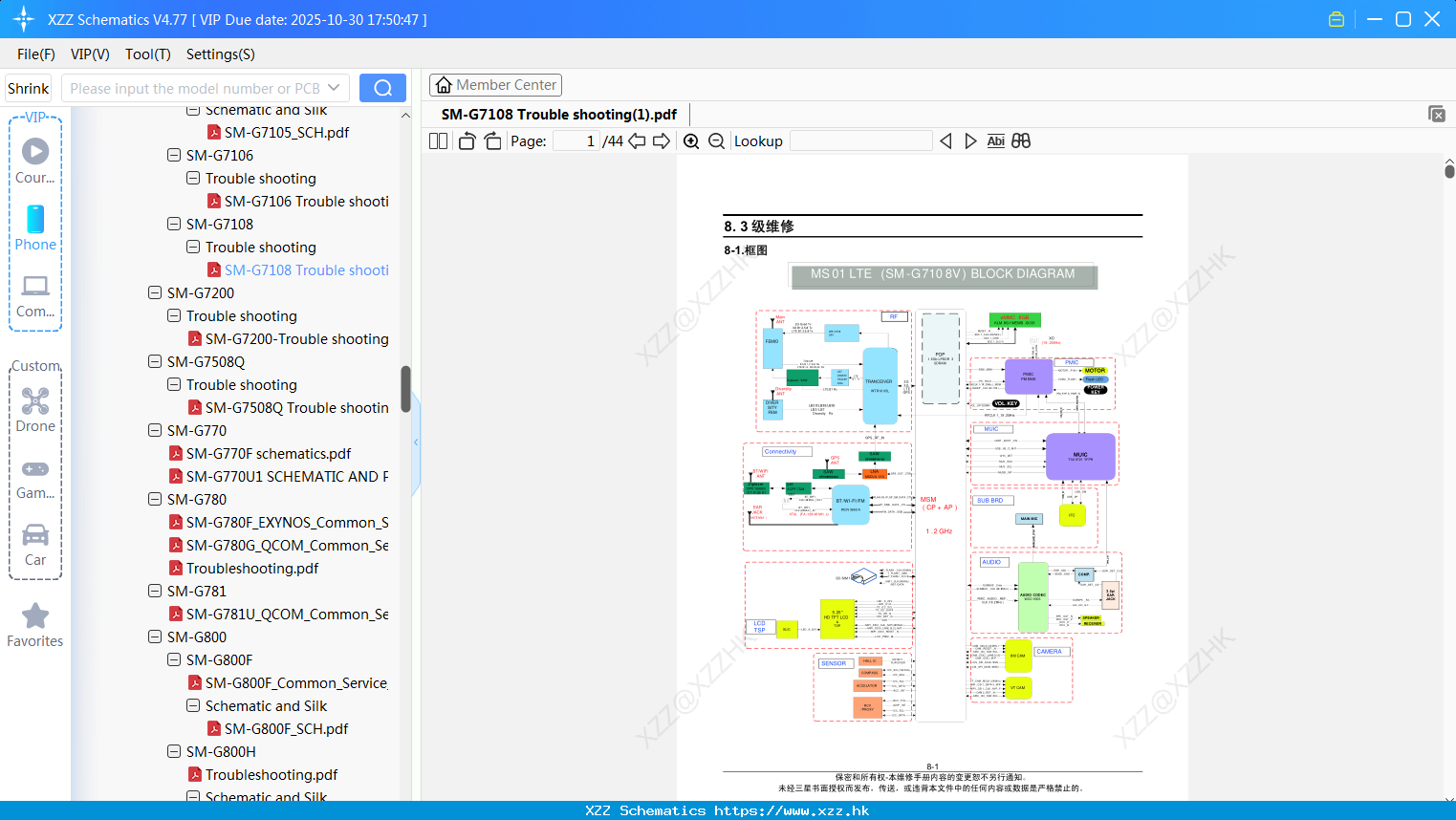Open the File(F) menu
Image resolution: width=1456 pixels, height=820 pixels.
[x=36, y=54]
